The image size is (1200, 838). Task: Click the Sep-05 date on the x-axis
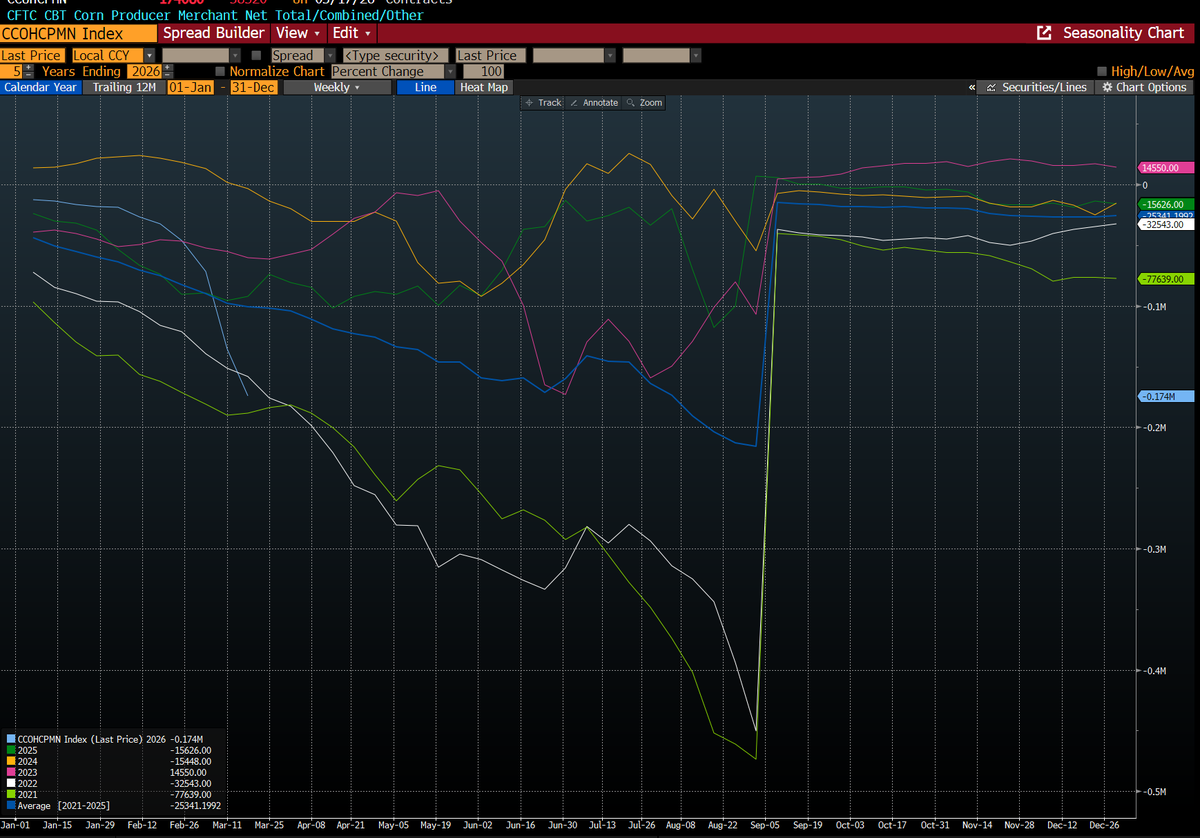[765, 825]
